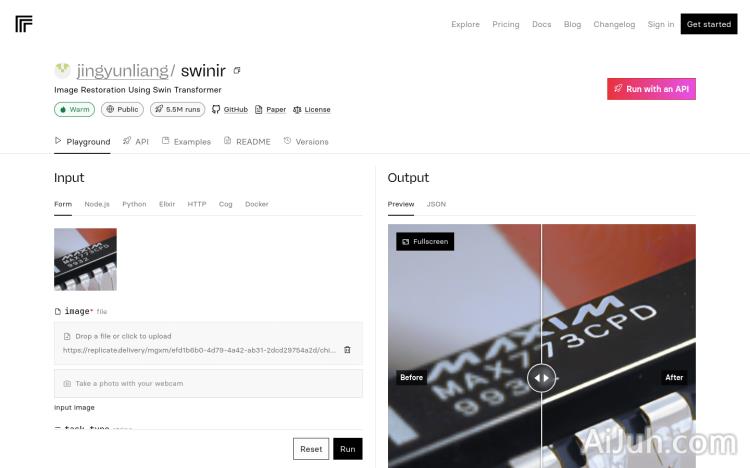Select the Python input tab

[x=134, y=204]
